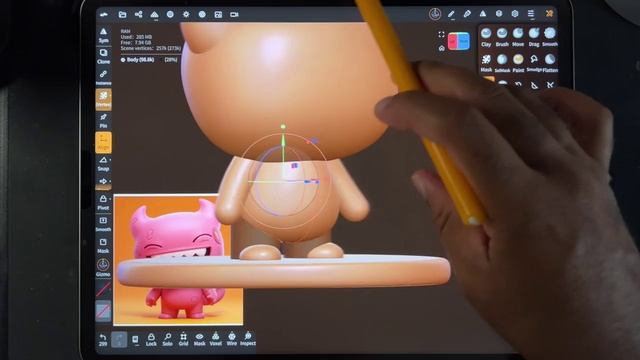
Task: Click the green gizmo translate arrow
Action: [x=283, y=141]
